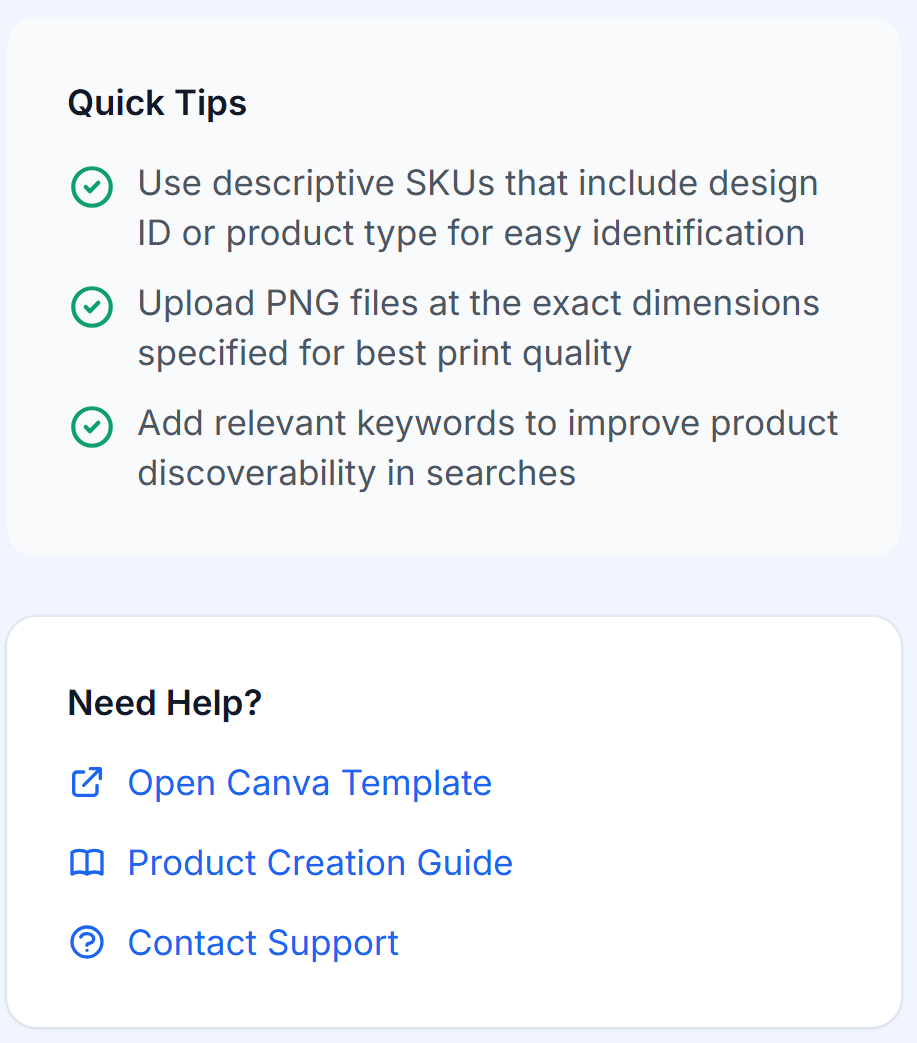The image size is (917, 1043).
Task: Click the checkmark icon beside the PNG upload tip
Action: (91, 307)
